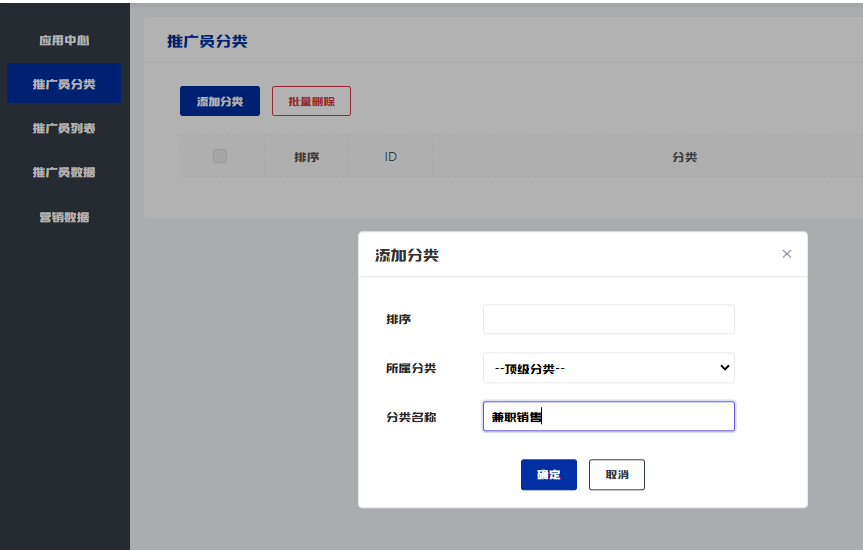Cancel the dialog via 取消 button
The width and height of the screenshot is (863, 550).
617,475
